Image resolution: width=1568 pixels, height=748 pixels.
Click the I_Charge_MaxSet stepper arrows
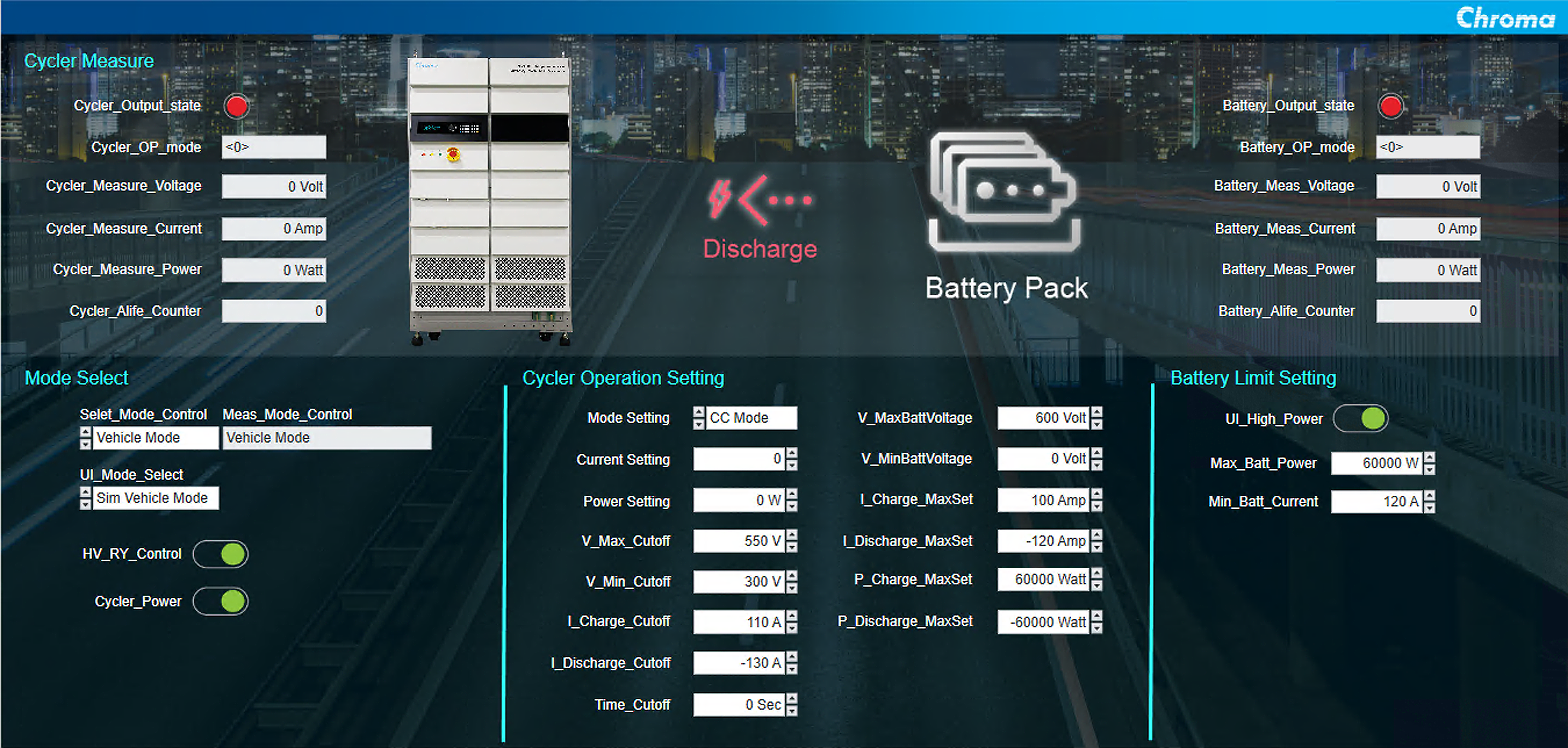1096,500
